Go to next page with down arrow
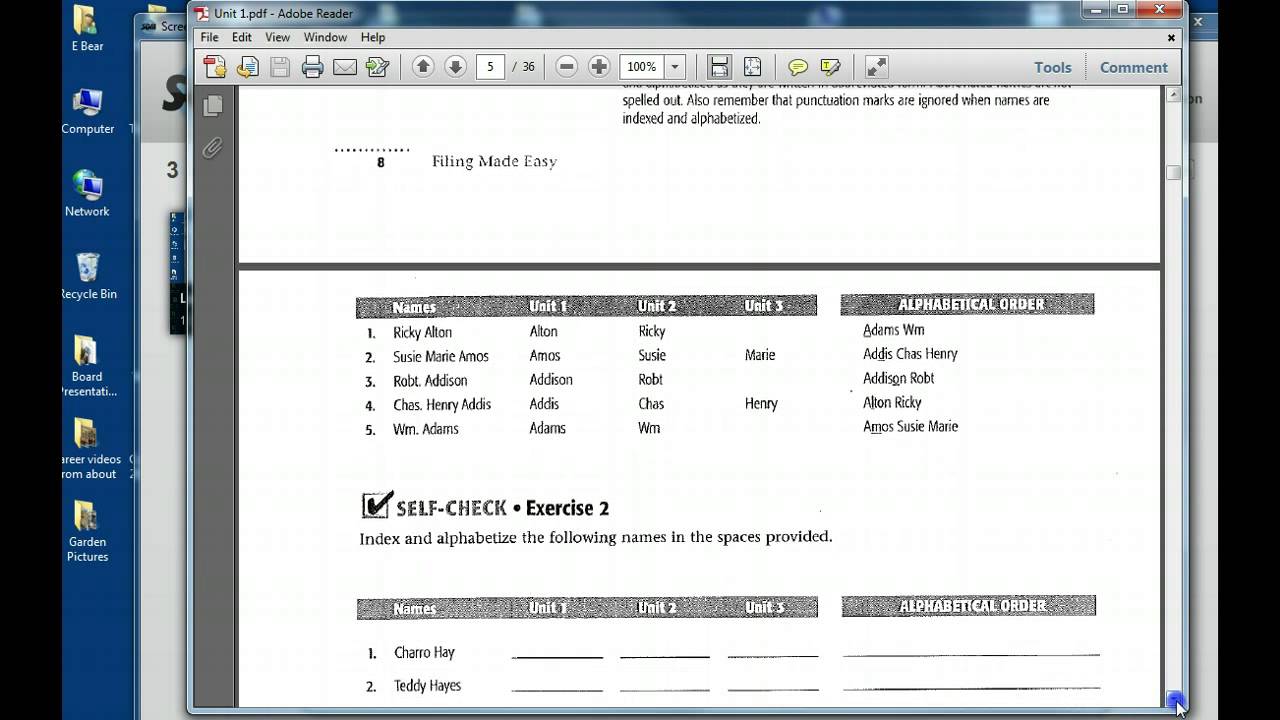Image resolution: width=1280 pixels, height=720 pixels. (x=455, y=67)
